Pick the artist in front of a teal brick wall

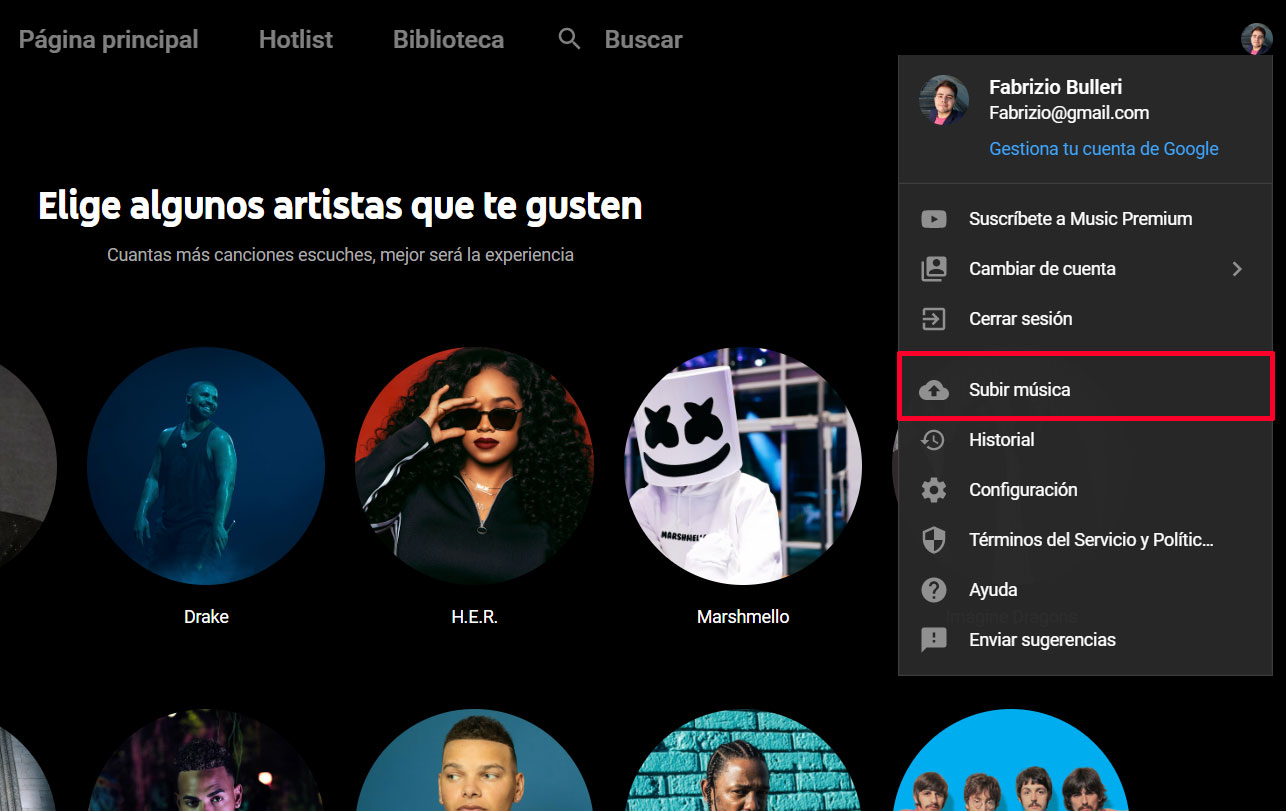pos(744,761)
